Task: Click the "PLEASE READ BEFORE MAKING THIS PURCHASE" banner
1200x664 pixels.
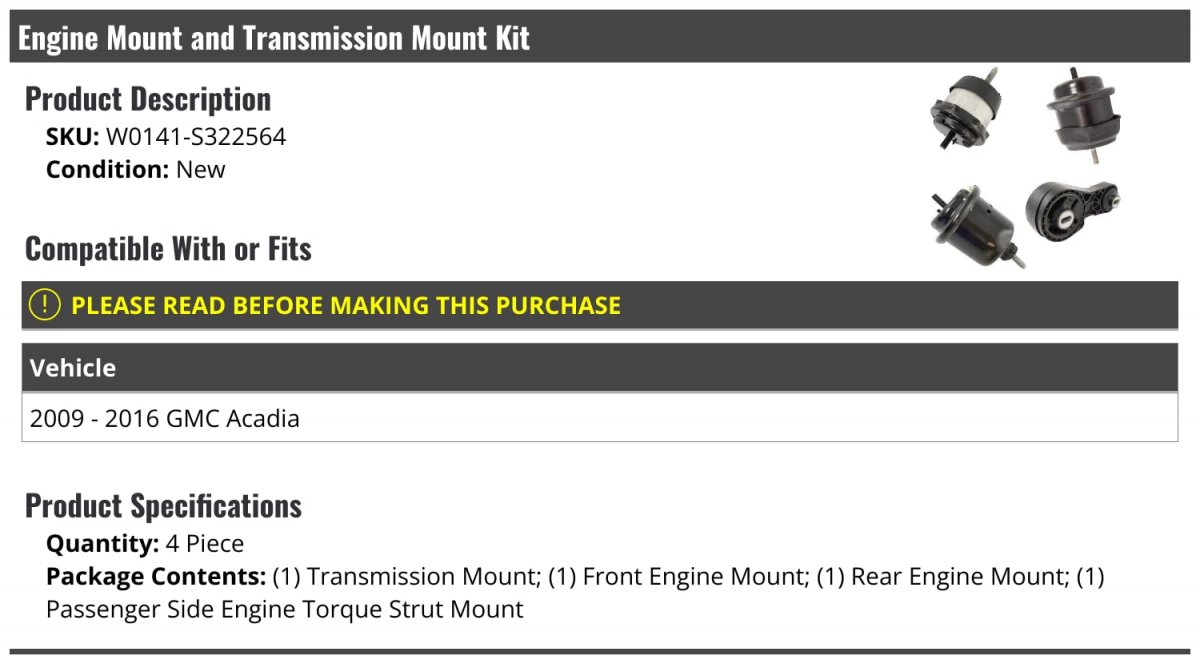Action: pyautogui.click(x=346, y=305)
